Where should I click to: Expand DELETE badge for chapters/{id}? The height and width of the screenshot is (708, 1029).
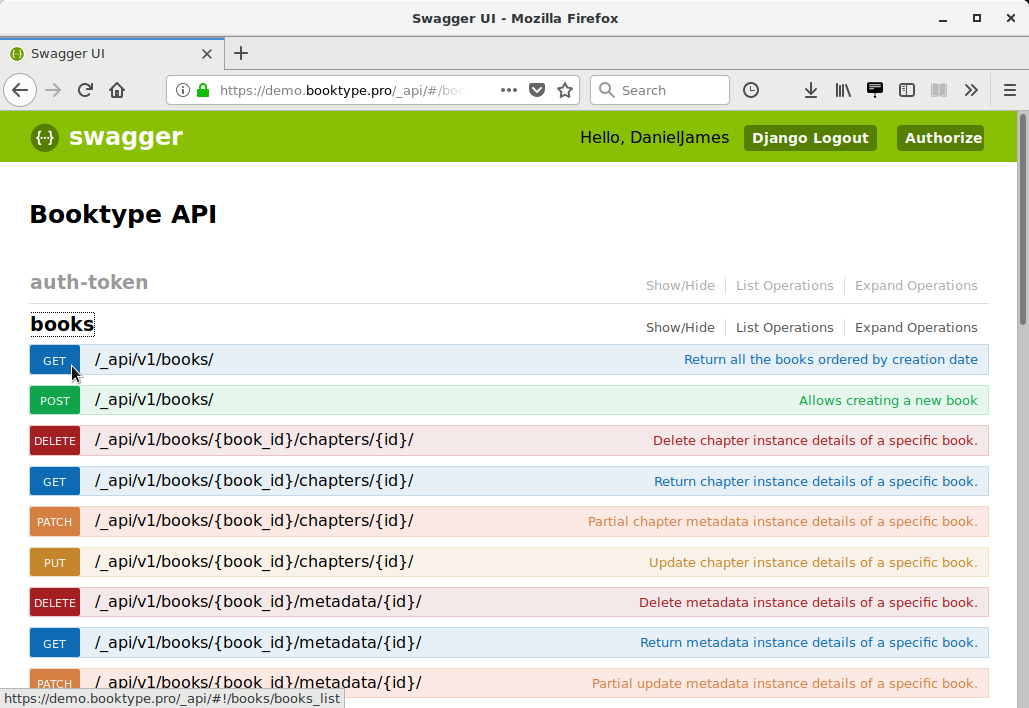point(54,441)
